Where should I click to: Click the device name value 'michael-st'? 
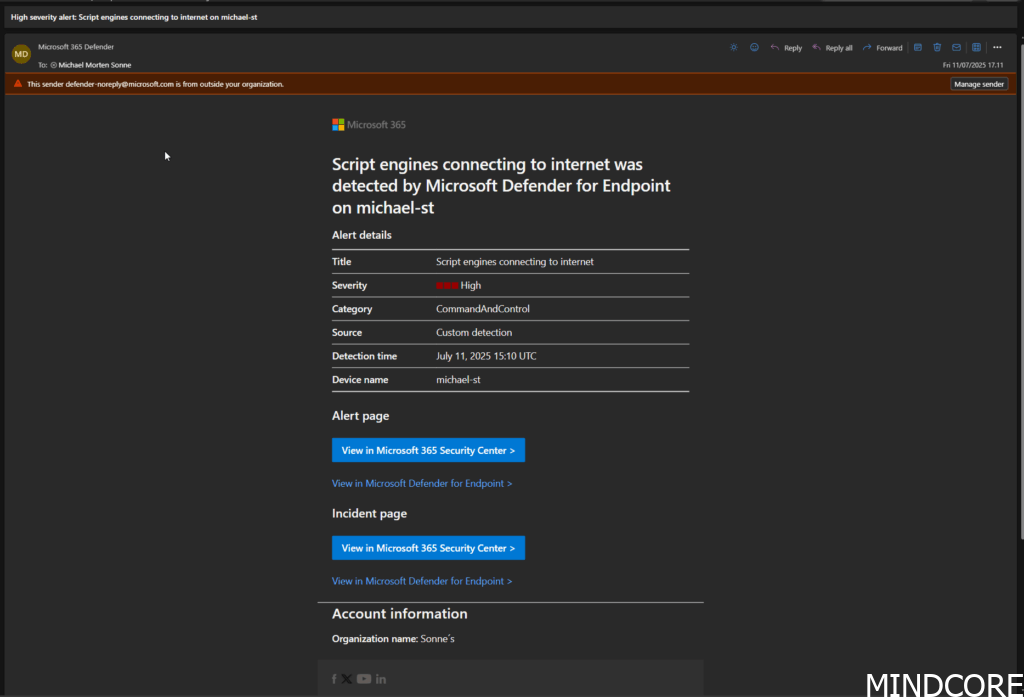[458, 380]
